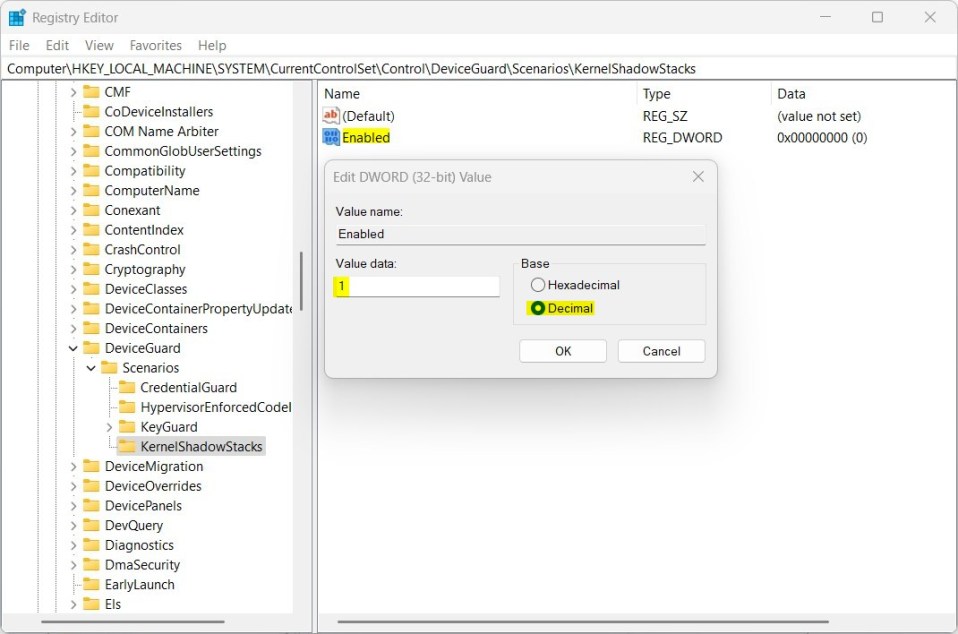Expand the KeyGuard tree node

click(x=109, y=426)
